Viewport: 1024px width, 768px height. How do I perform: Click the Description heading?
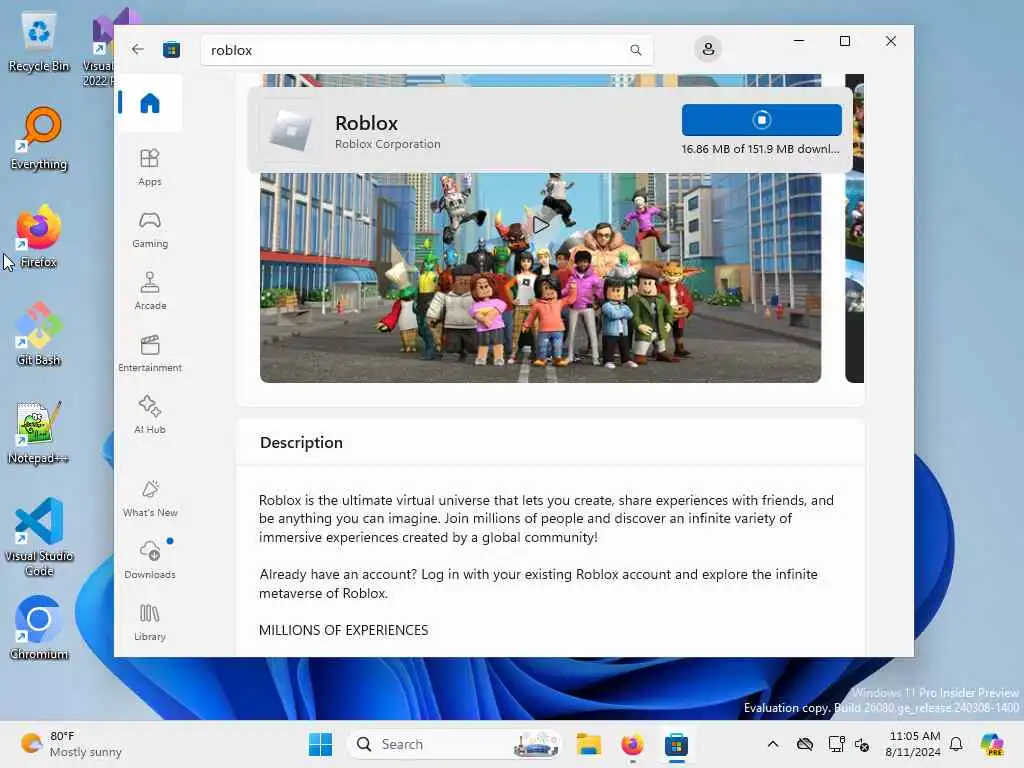click(301, 442)
